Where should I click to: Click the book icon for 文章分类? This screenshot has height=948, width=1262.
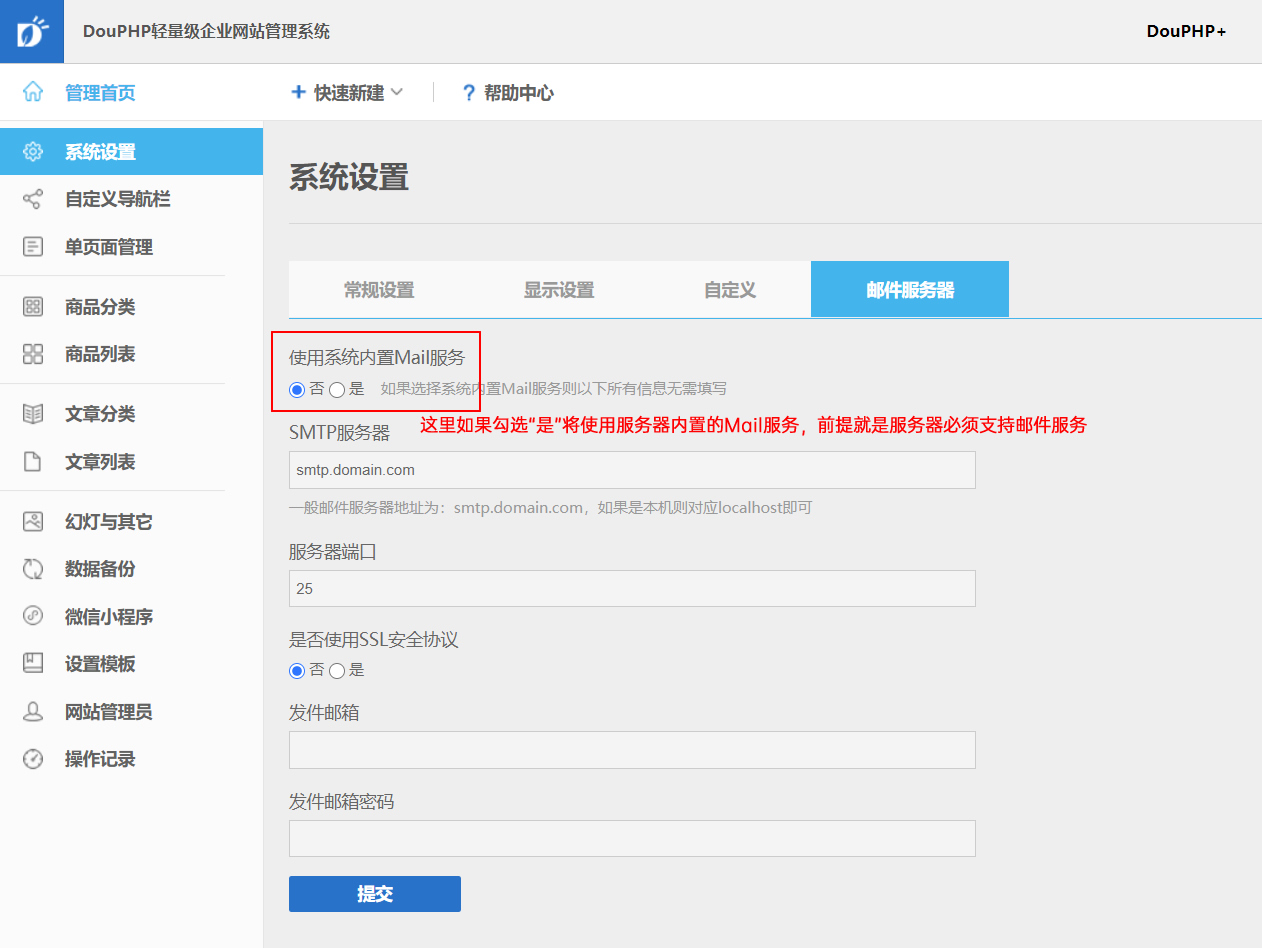tap(33, 414)
